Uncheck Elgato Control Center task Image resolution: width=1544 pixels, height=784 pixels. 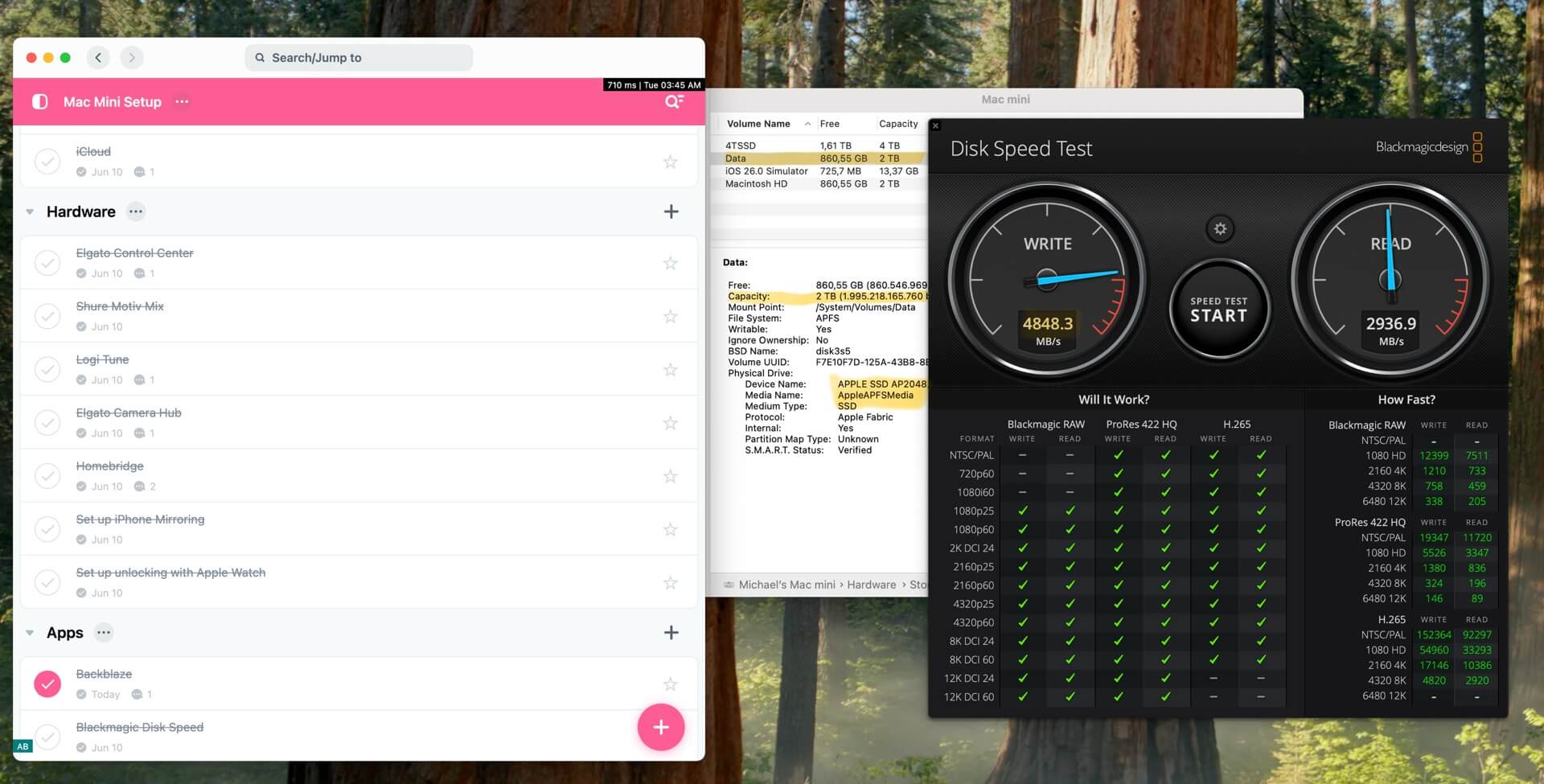[47, 263]
